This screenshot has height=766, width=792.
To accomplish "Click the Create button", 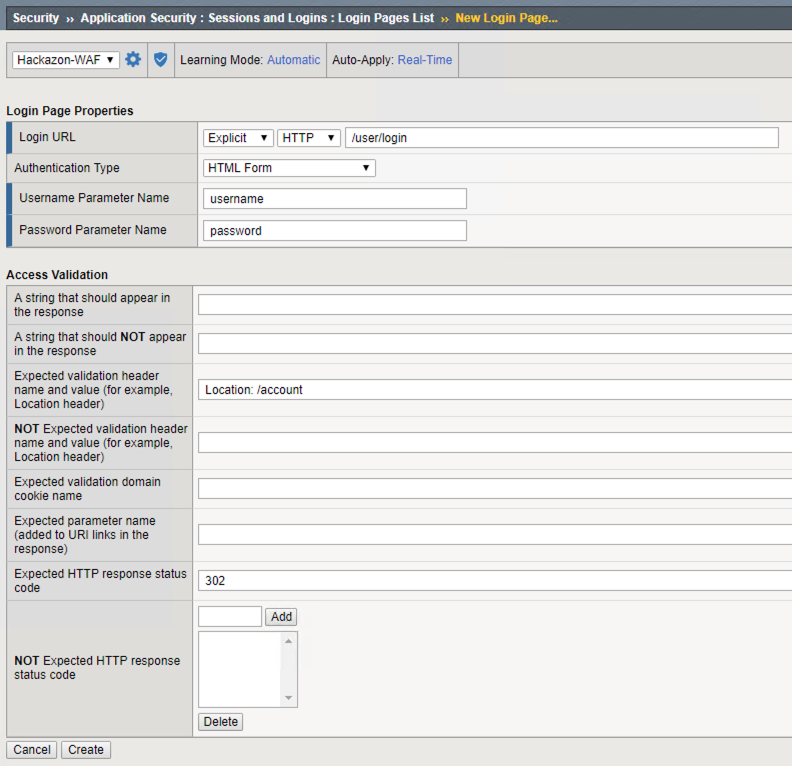I will (x=86, y=749).
